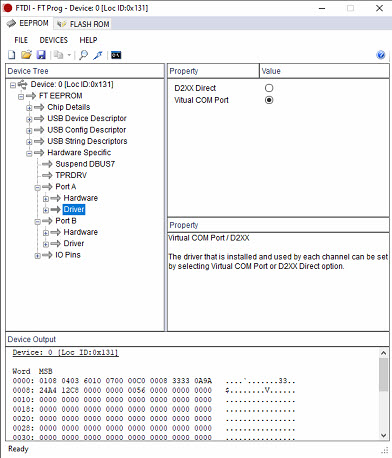Open a template using the folder icon
Screen dimensions: 392x458
(26, 55)
